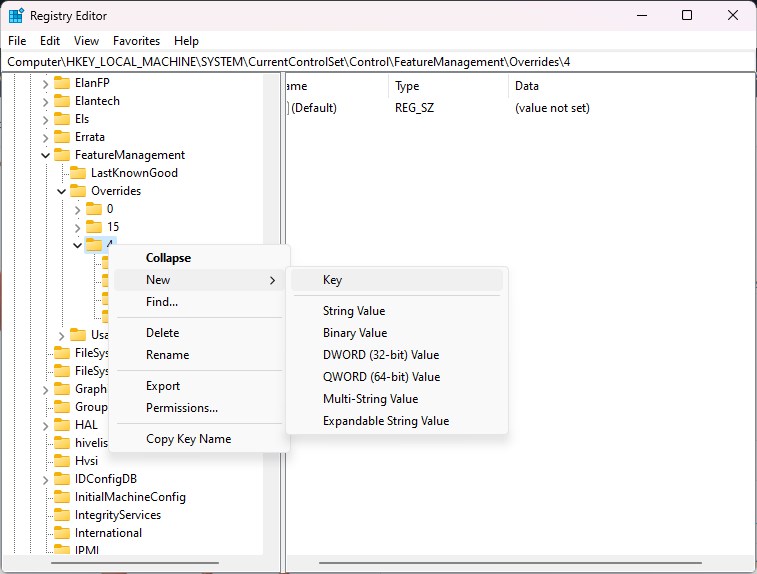Click the registry path address bar
The width and height of the screenshot is (757, 574).
[x=378, y=62]
